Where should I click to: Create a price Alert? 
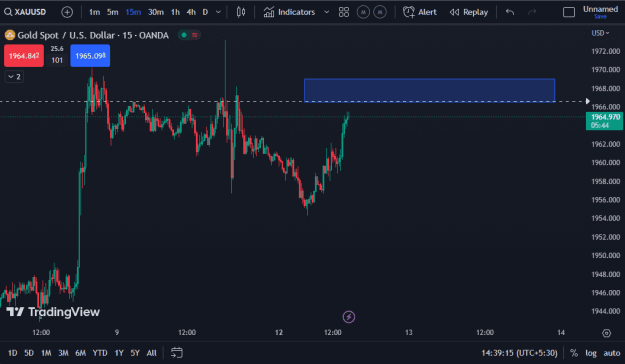pyautogui.click(x=420, y=12)
